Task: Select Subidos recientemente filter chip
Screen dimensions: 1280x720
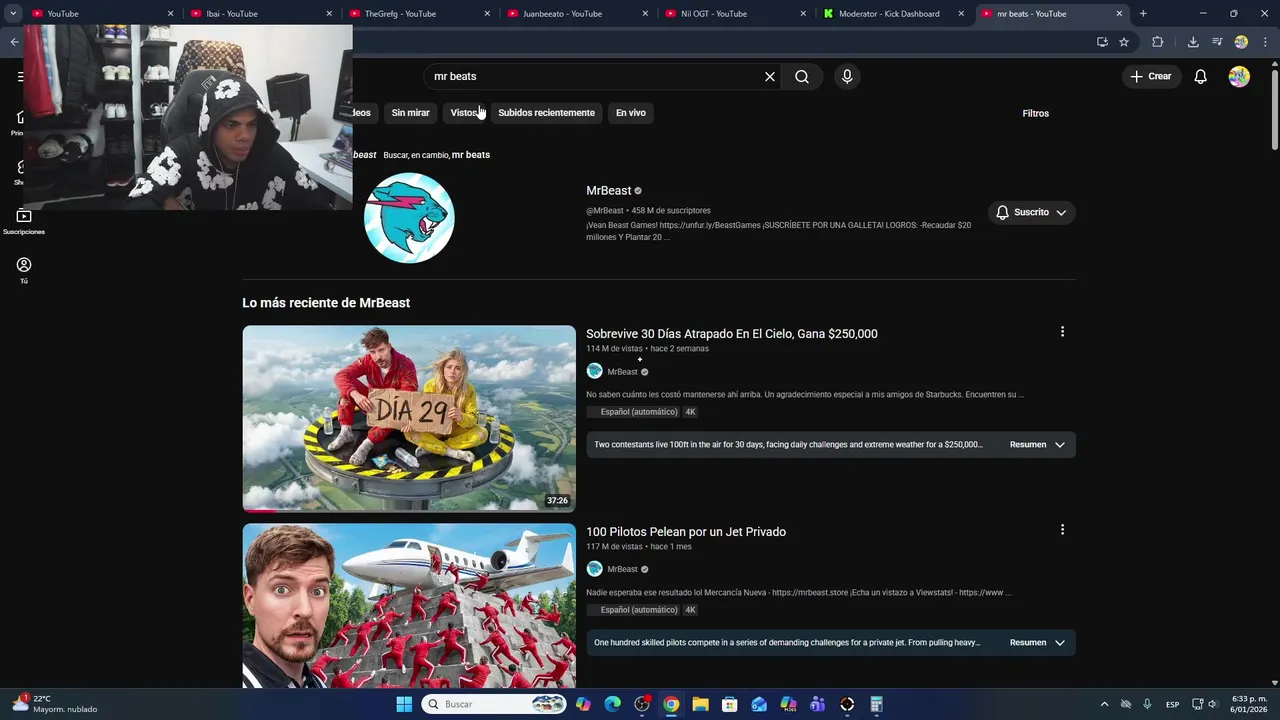Action: click(546, 113)
